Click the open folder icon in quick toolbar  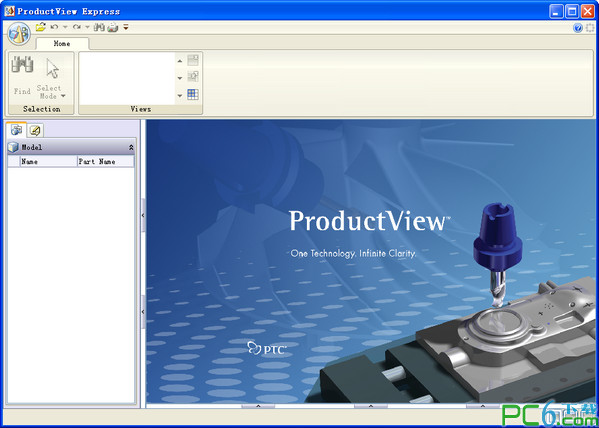coord(40,28)
